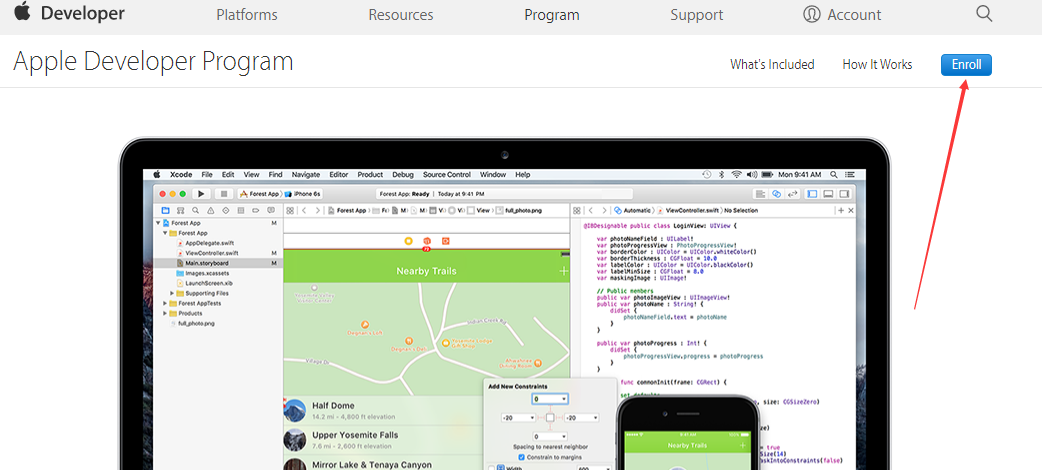Screen dimensions: 1042x470
Task: Click the assistant editor linked-rings icon
Action: click(777, 193)
